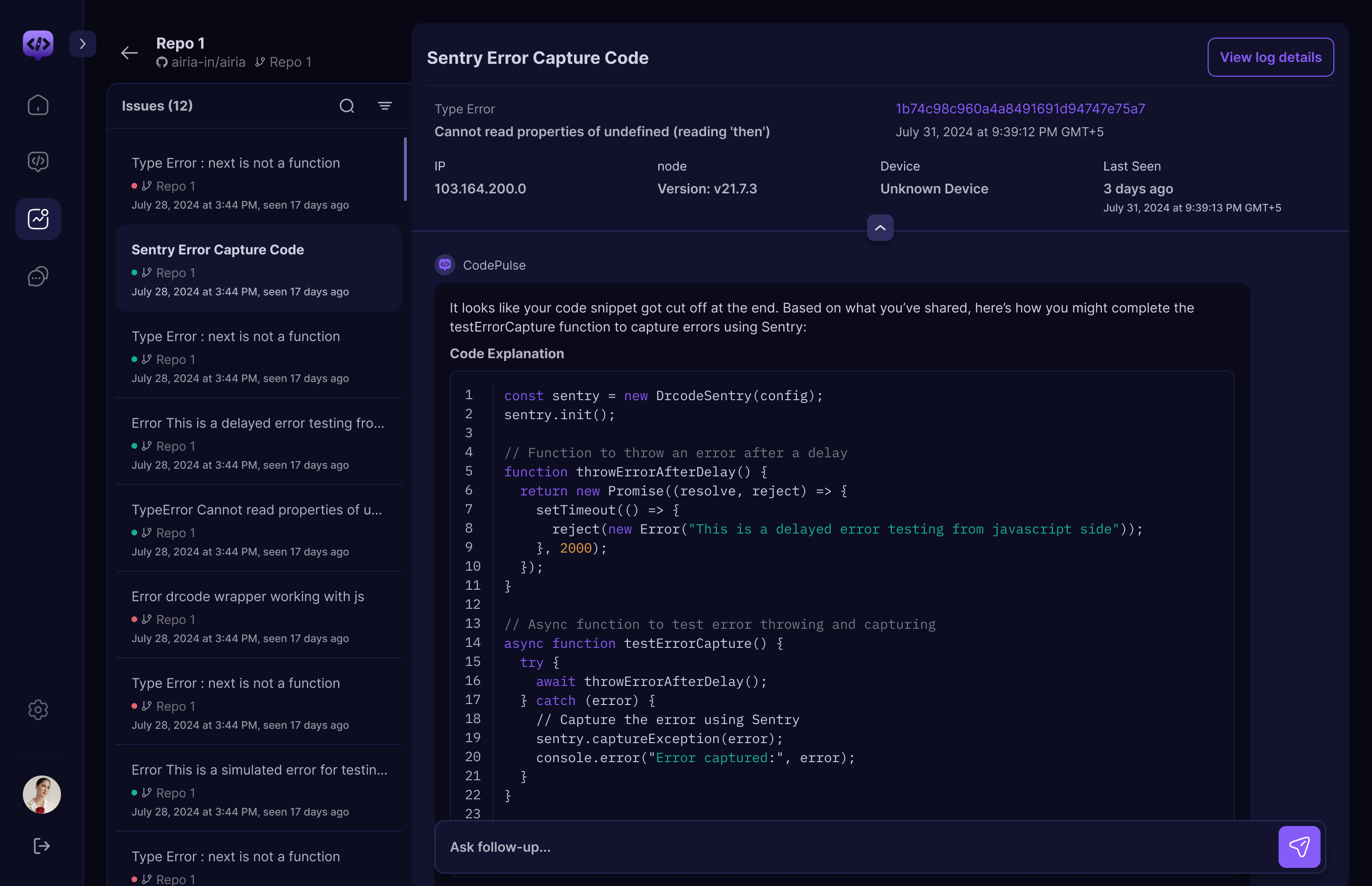Viewport: 1372px width, 886px height.
Task: Click the issues list scrollbar thumb
Action: 405,169
